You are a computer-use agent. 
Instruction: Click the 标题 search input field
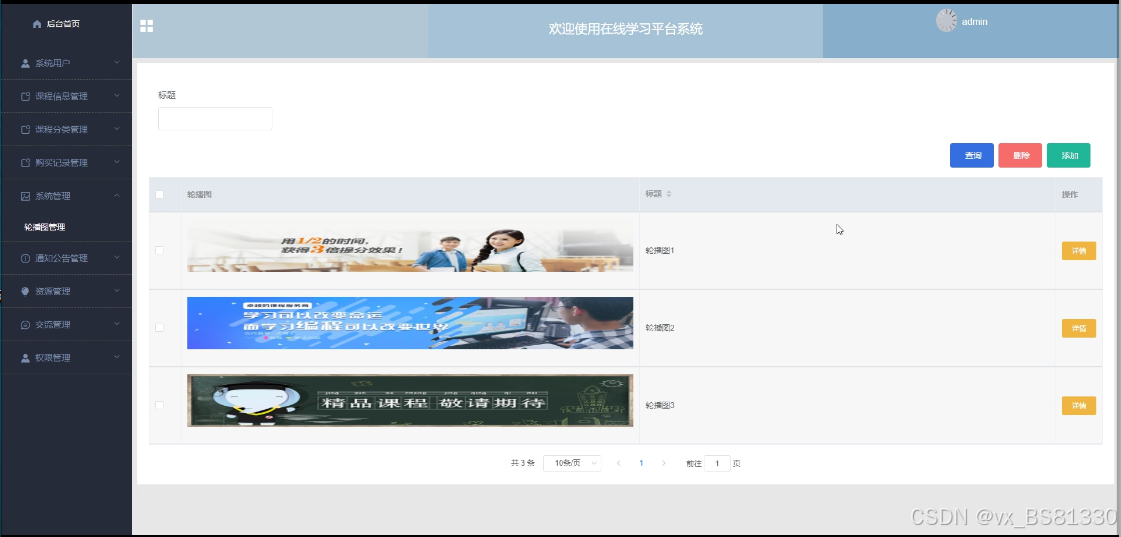[215, 119]
